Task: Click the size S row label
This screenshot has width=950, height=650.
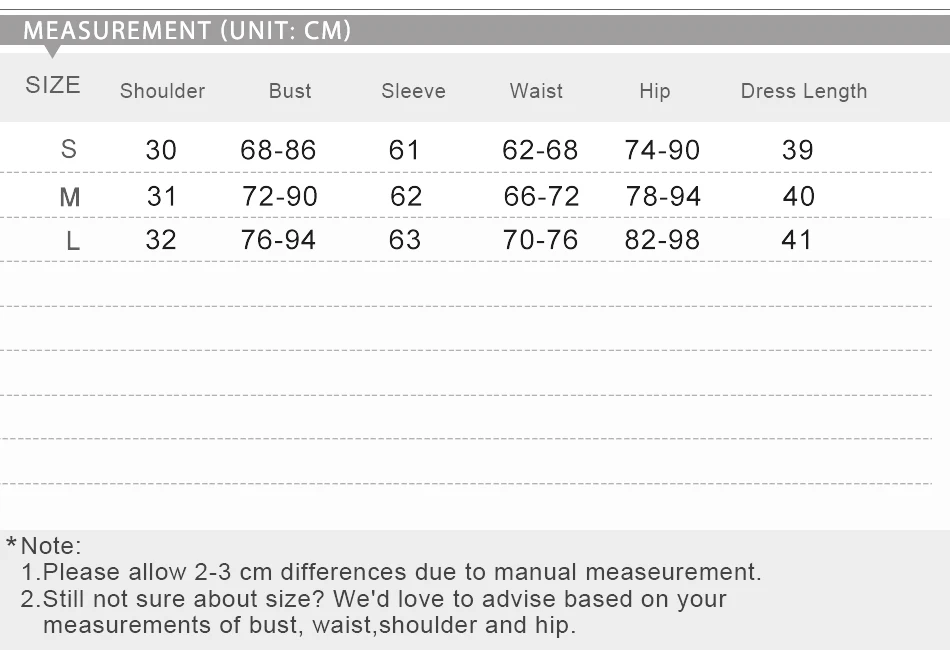Action: tap(68, 150)
